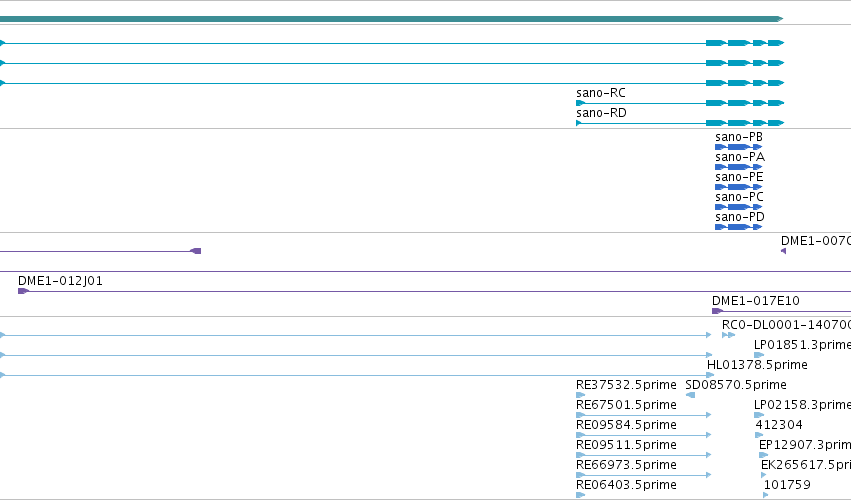Select the sano-PC protein glyph

739,207
